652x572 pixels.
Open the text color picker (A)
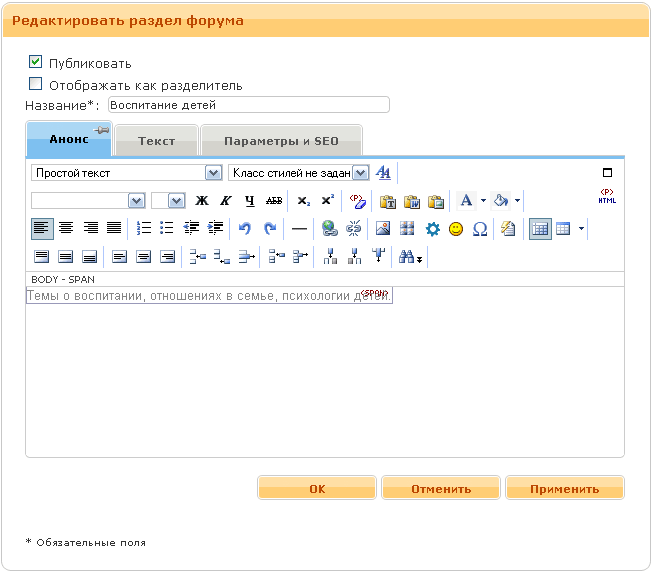pos(466,201)
